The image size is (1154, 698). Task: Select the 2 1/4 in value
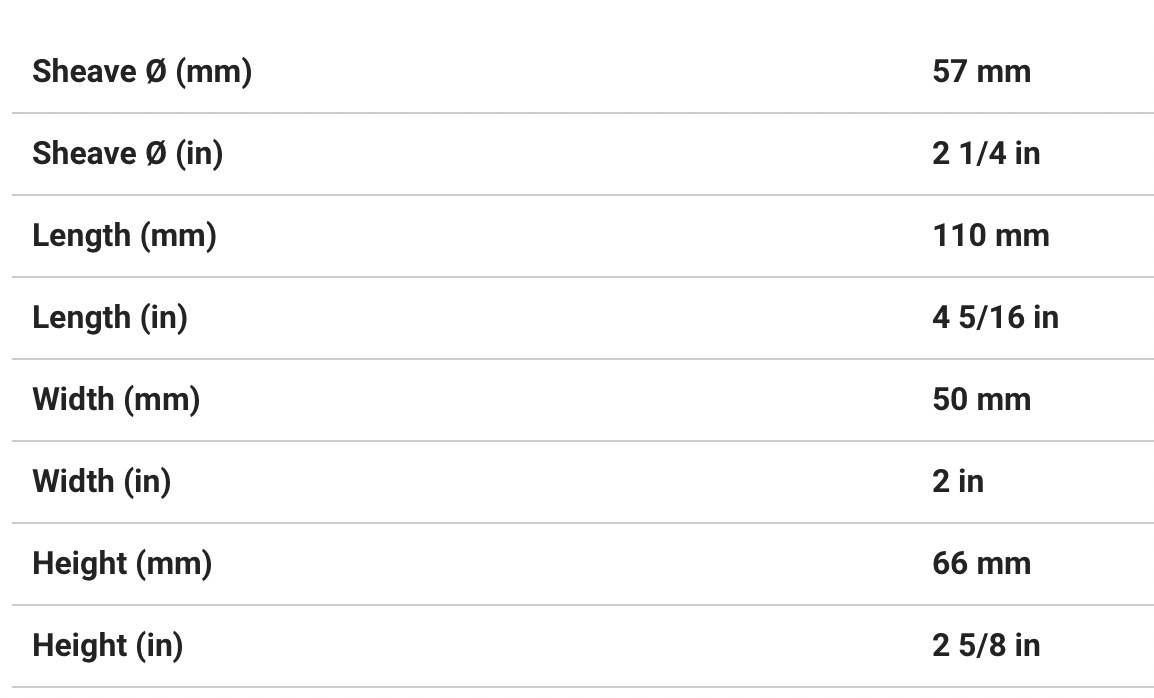(986, 154)
